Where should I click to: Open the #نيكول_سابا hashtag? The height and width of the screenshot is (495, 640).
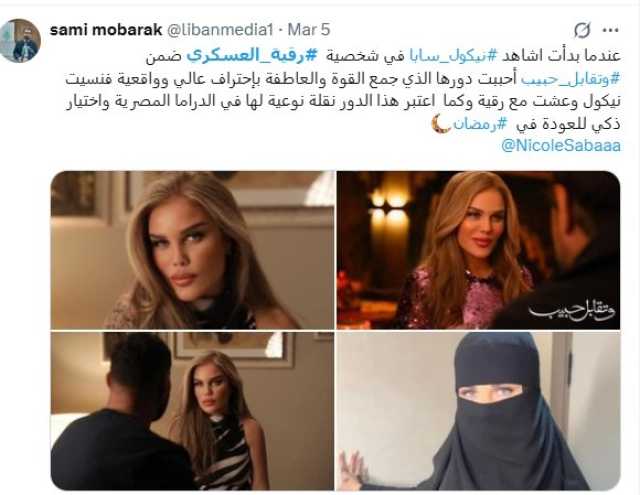451,56
